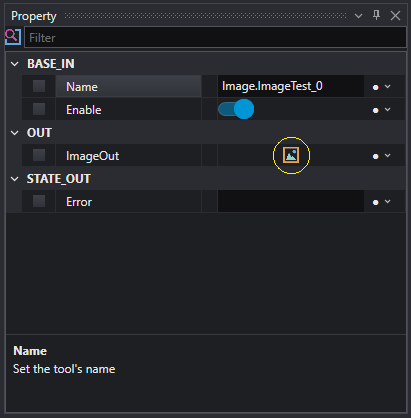Image resolution: width=411 pixels, height=418 pixels.
Task: Edit the Image.ImageTest_0 name field
Action: click(x=291, y=86)
